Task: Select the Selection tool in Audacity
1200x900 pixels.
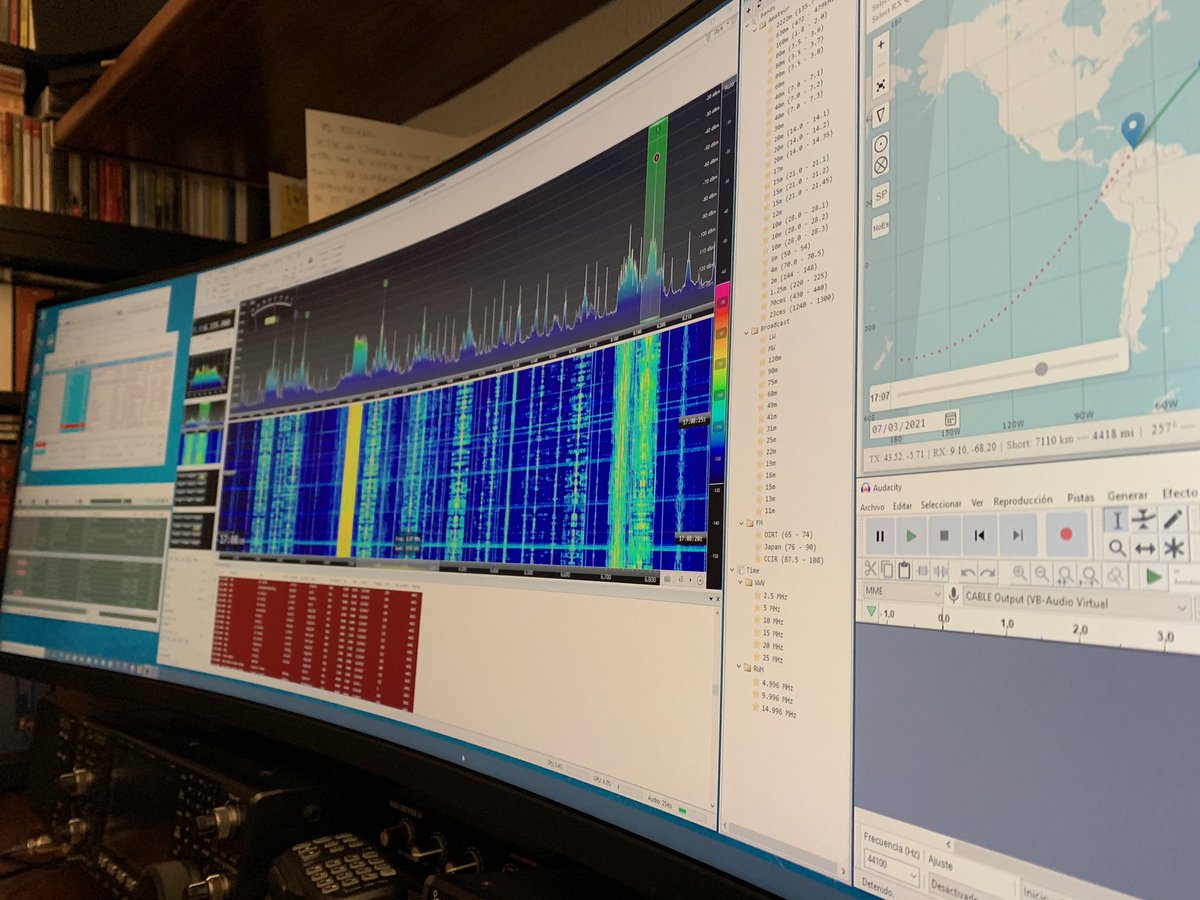Action: [1115, 517]
